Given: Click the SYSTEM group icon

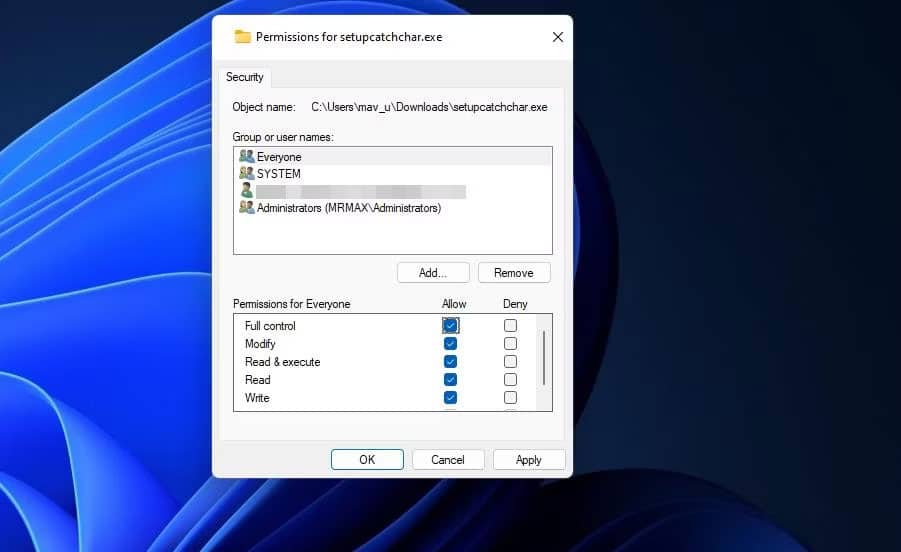Looking at the screenshot, I should point(247,173).
